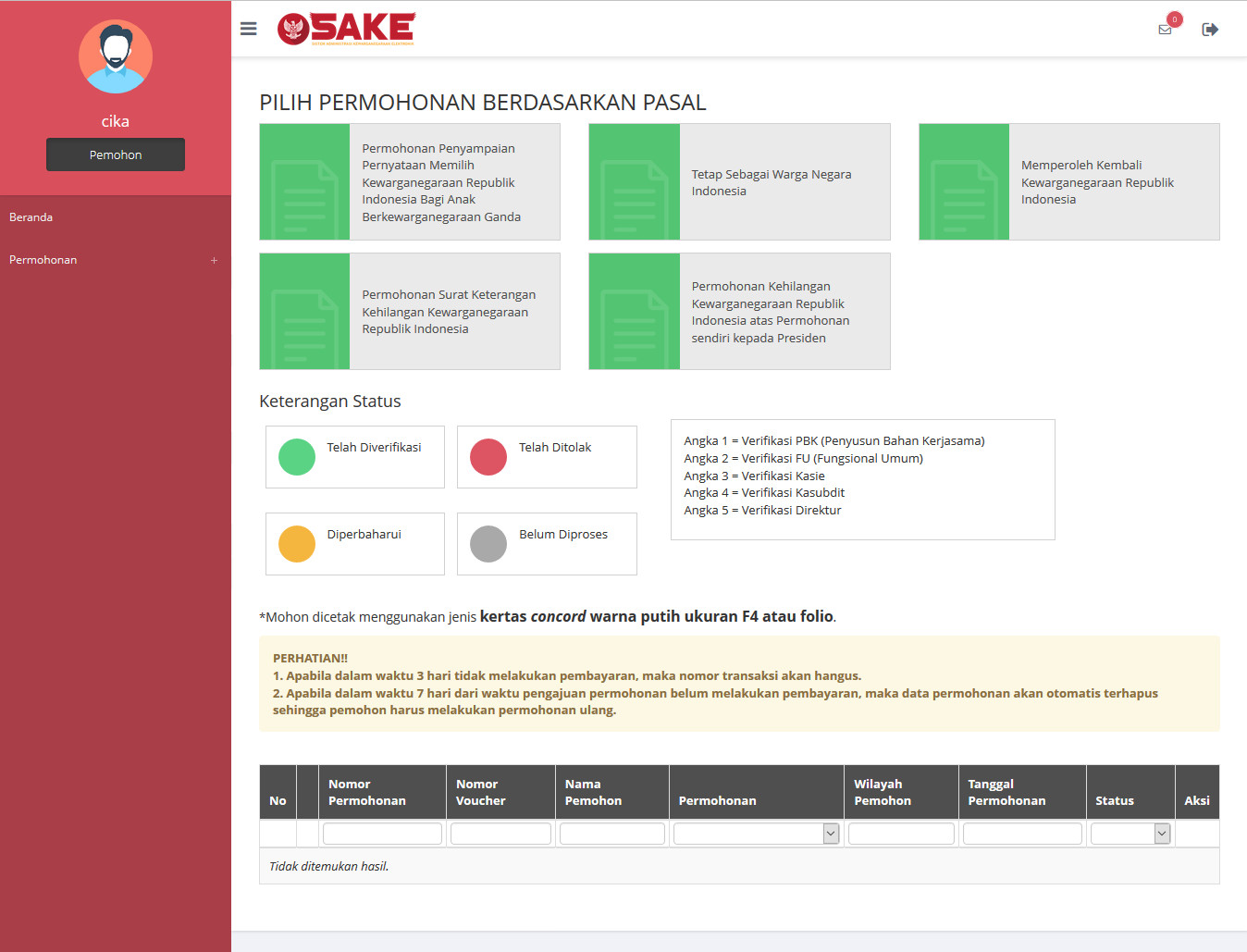Click the SAKE logo
This screenshot has height=952, width=1247.
point(347,29)
